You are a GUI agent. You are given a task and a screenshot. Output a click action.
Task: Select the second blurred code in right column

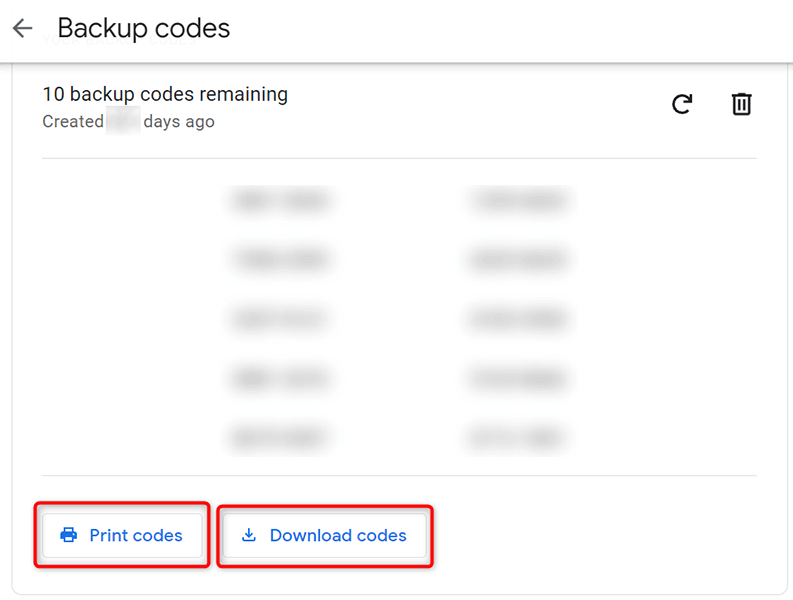518,260
